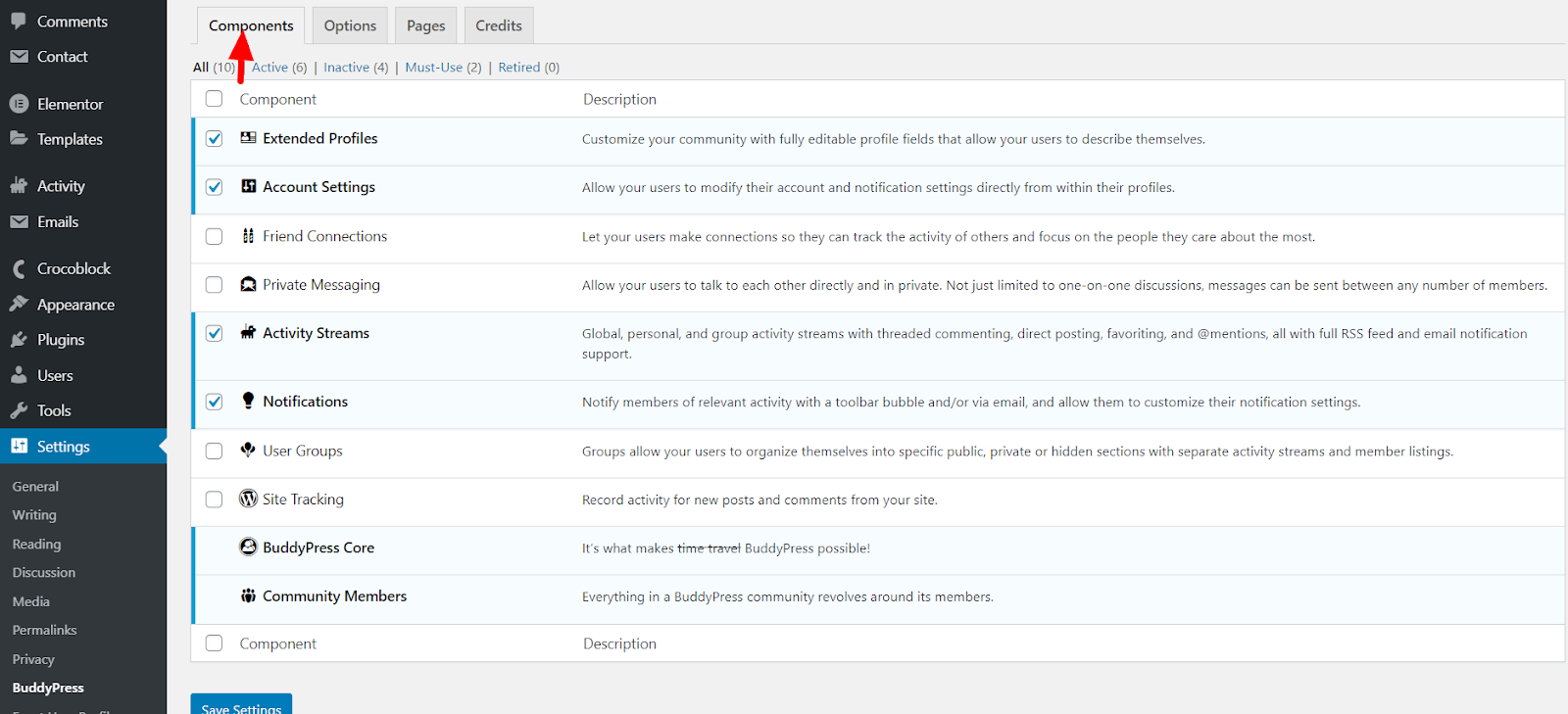Uncheck the Account Settings checkbox
Image resolution: width=1568 pixels, height=714 pixels.
(214, 187)
